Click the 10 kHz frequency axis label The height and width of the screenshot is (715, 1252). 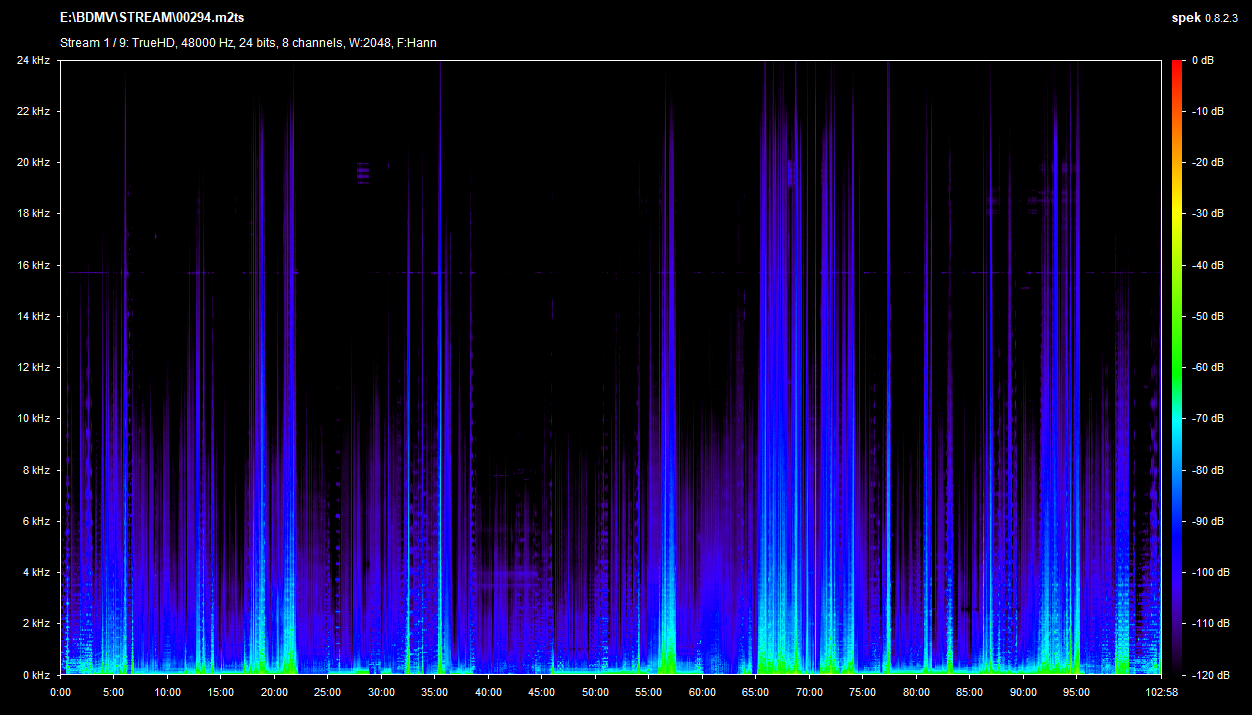point(33,418)
